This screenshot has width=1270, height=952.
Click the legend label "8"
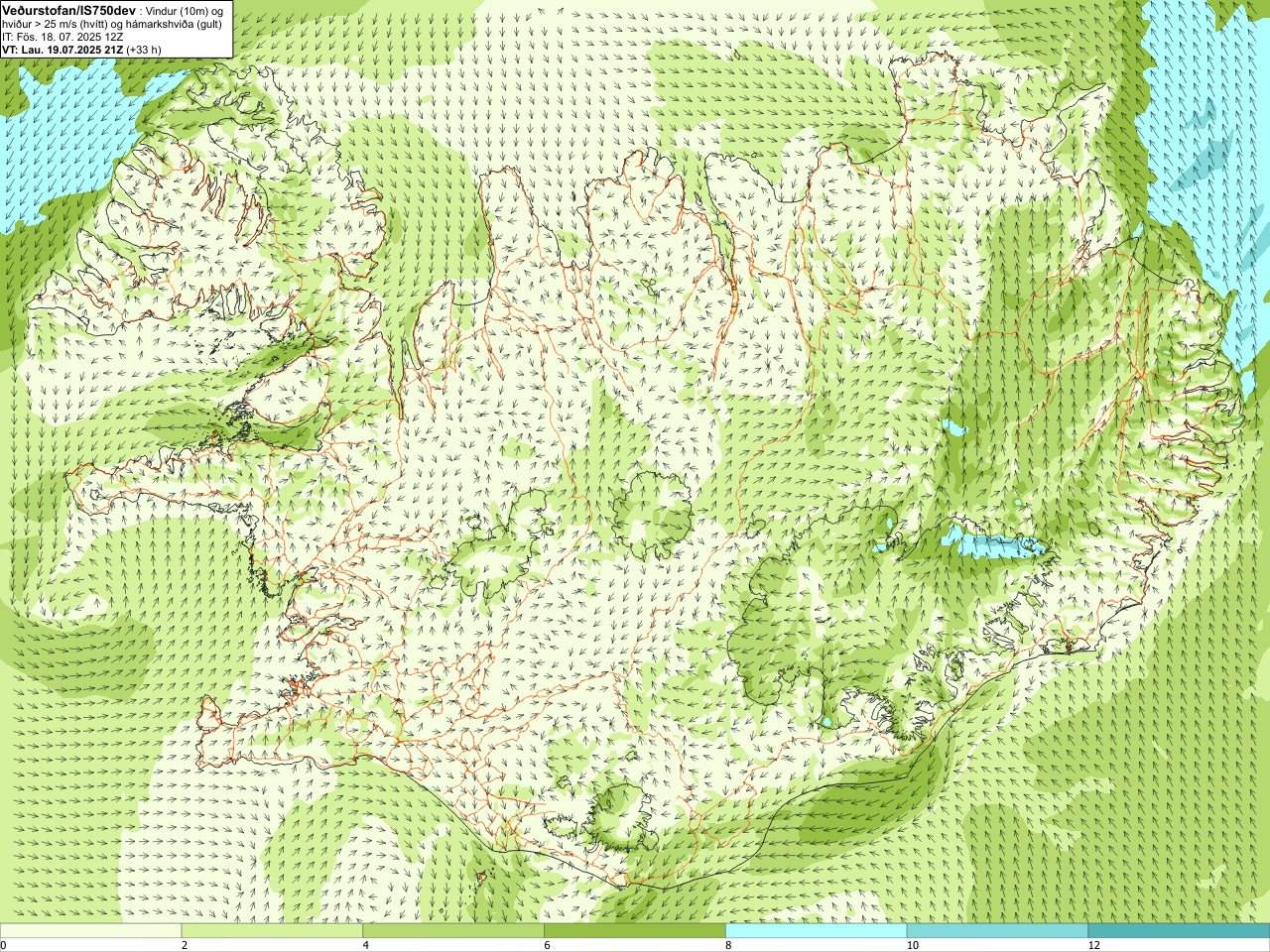729,945
